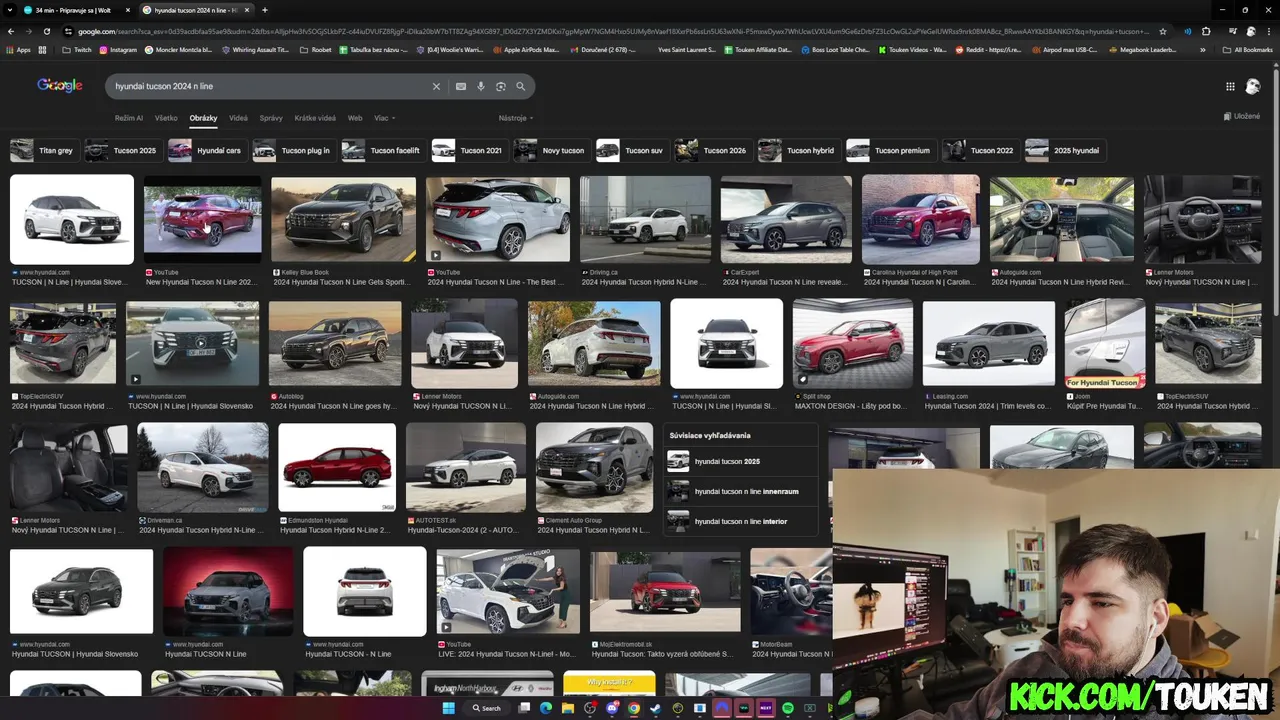
Task: Switch to the Všetko results tab
Action: click(x=166, y=118)
